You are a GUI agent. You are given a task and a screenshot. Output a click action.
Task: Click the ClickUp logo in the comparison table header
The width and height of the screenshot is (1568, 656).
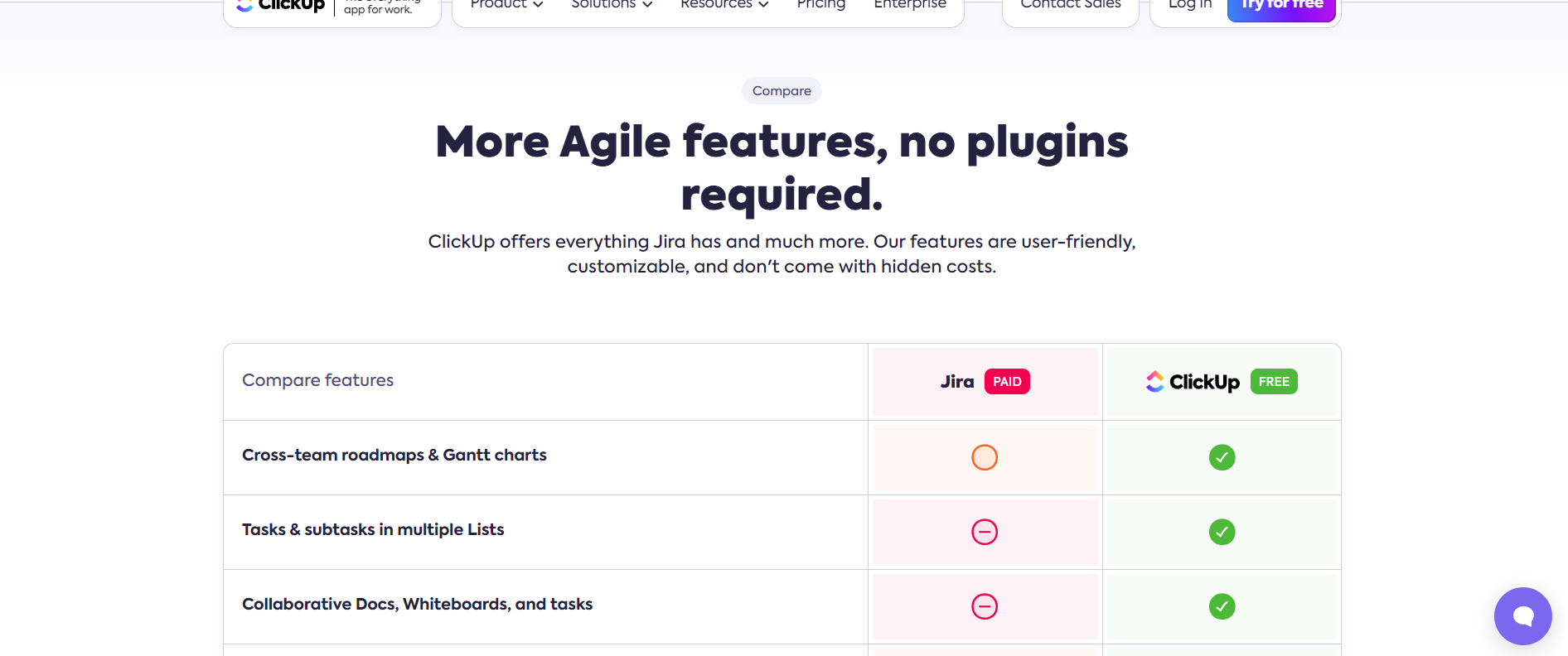click(x=1193, y=381)
